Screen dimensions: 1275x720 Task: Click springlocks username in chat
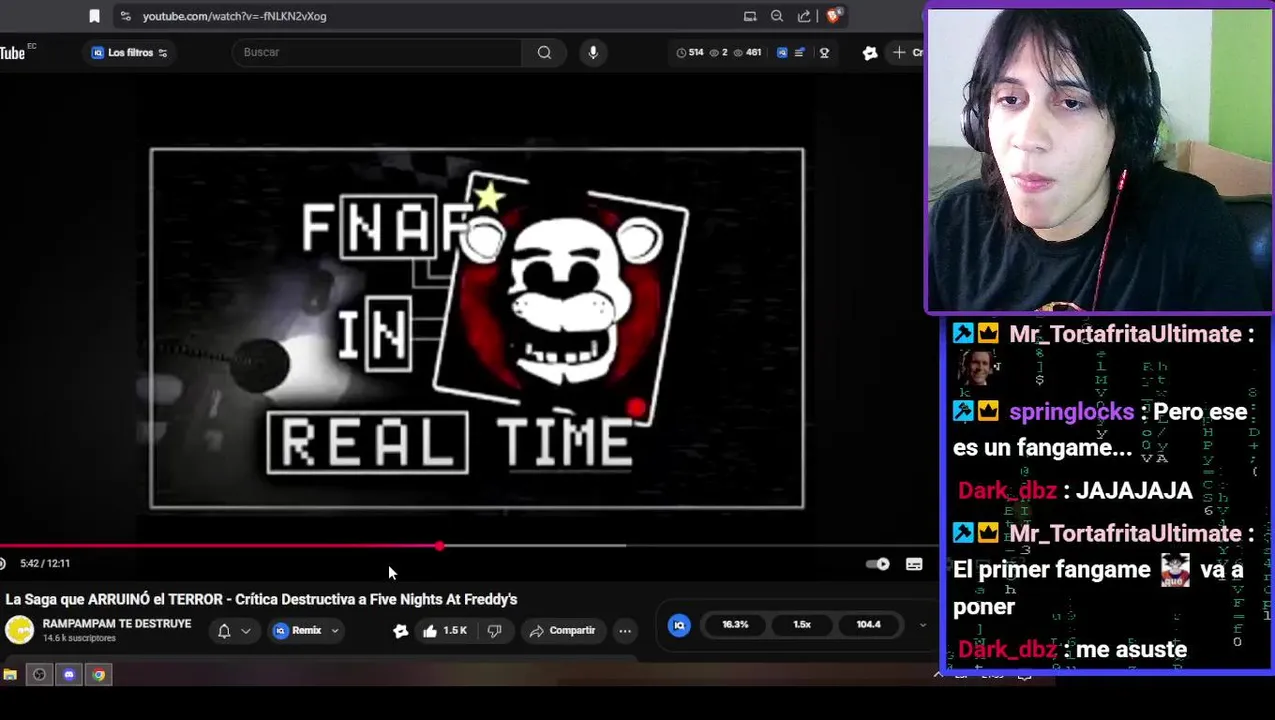1071,412
